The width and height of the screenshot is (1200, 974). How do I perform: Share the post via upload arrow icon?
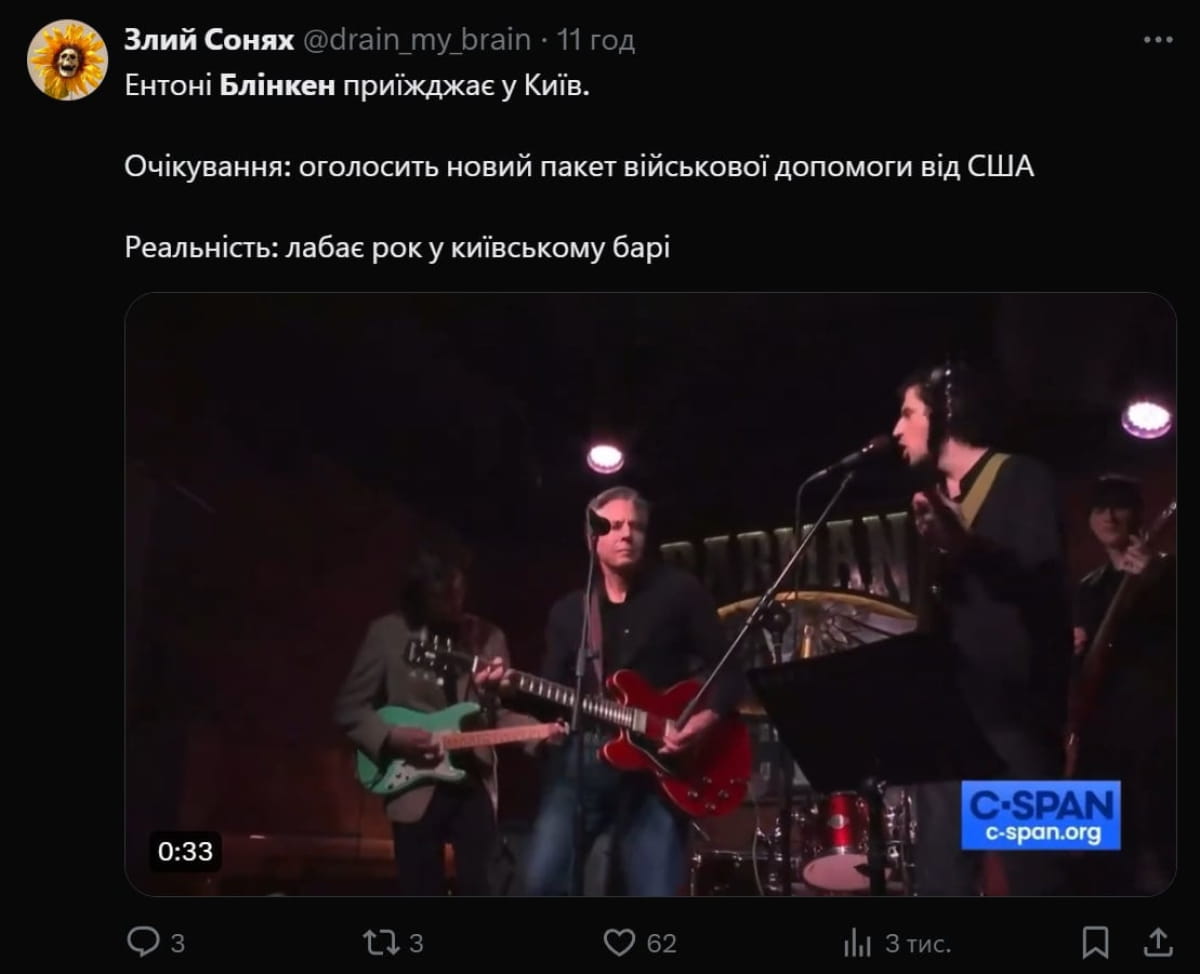click(1157, 942)
